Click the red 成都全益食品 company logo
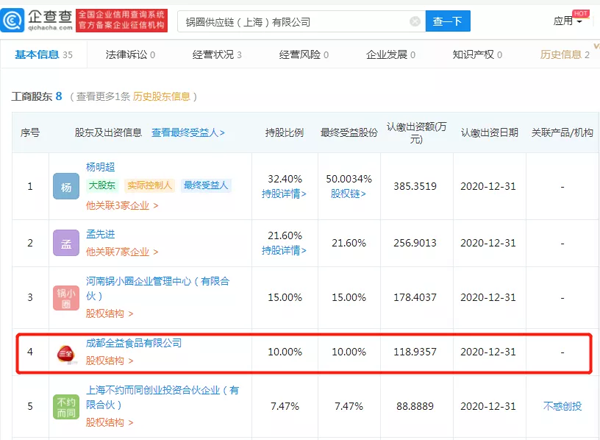 tap(66, 354)
